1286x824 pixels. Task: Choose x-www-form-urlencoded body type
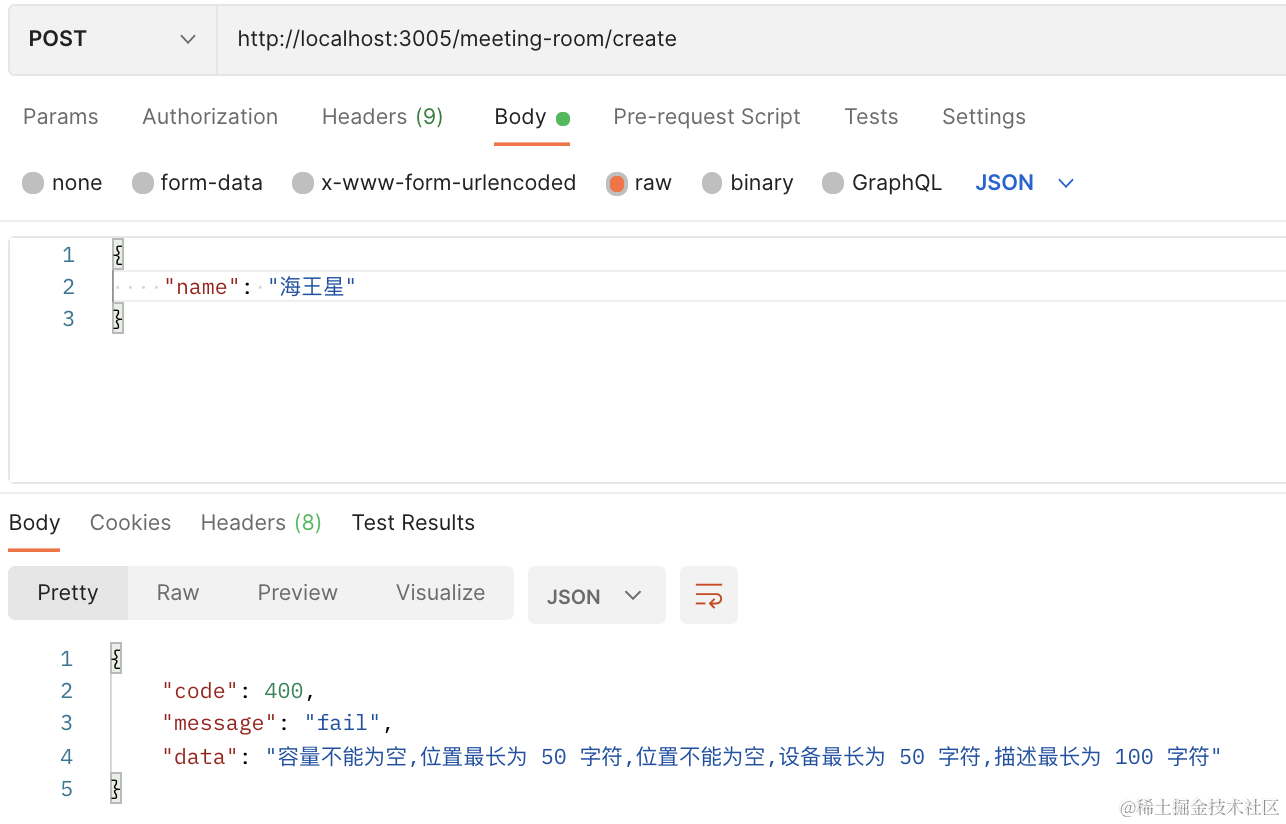click(303, 183)
